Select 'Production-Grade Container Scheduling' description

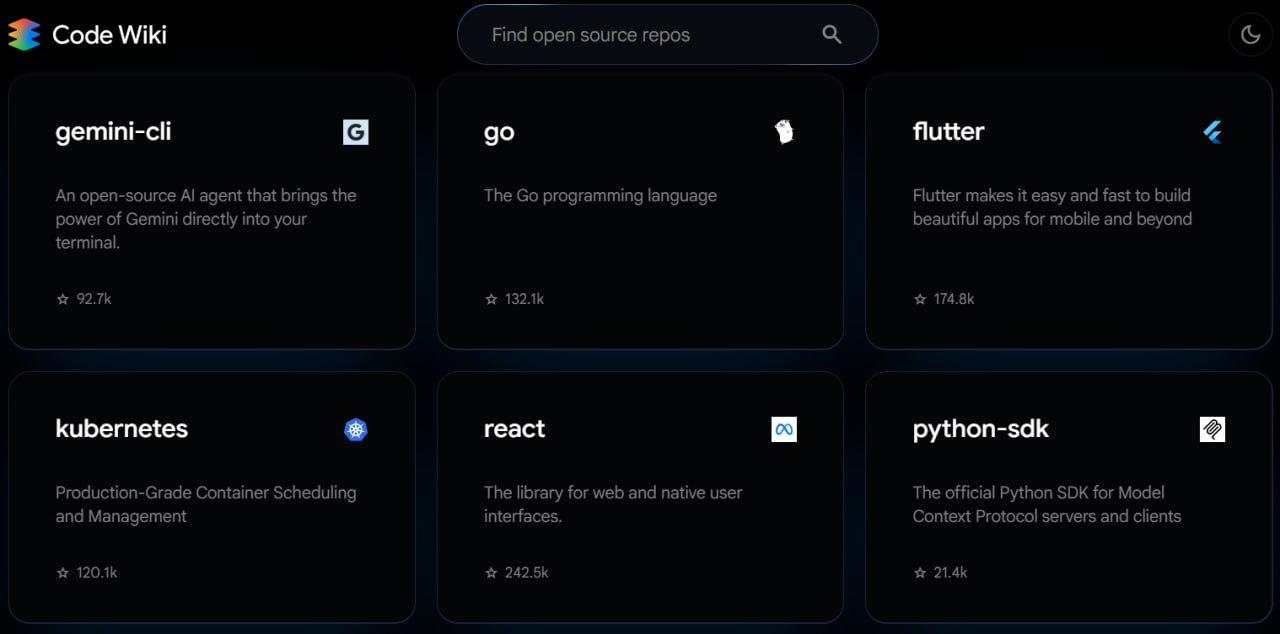click(x=206, y=504)
